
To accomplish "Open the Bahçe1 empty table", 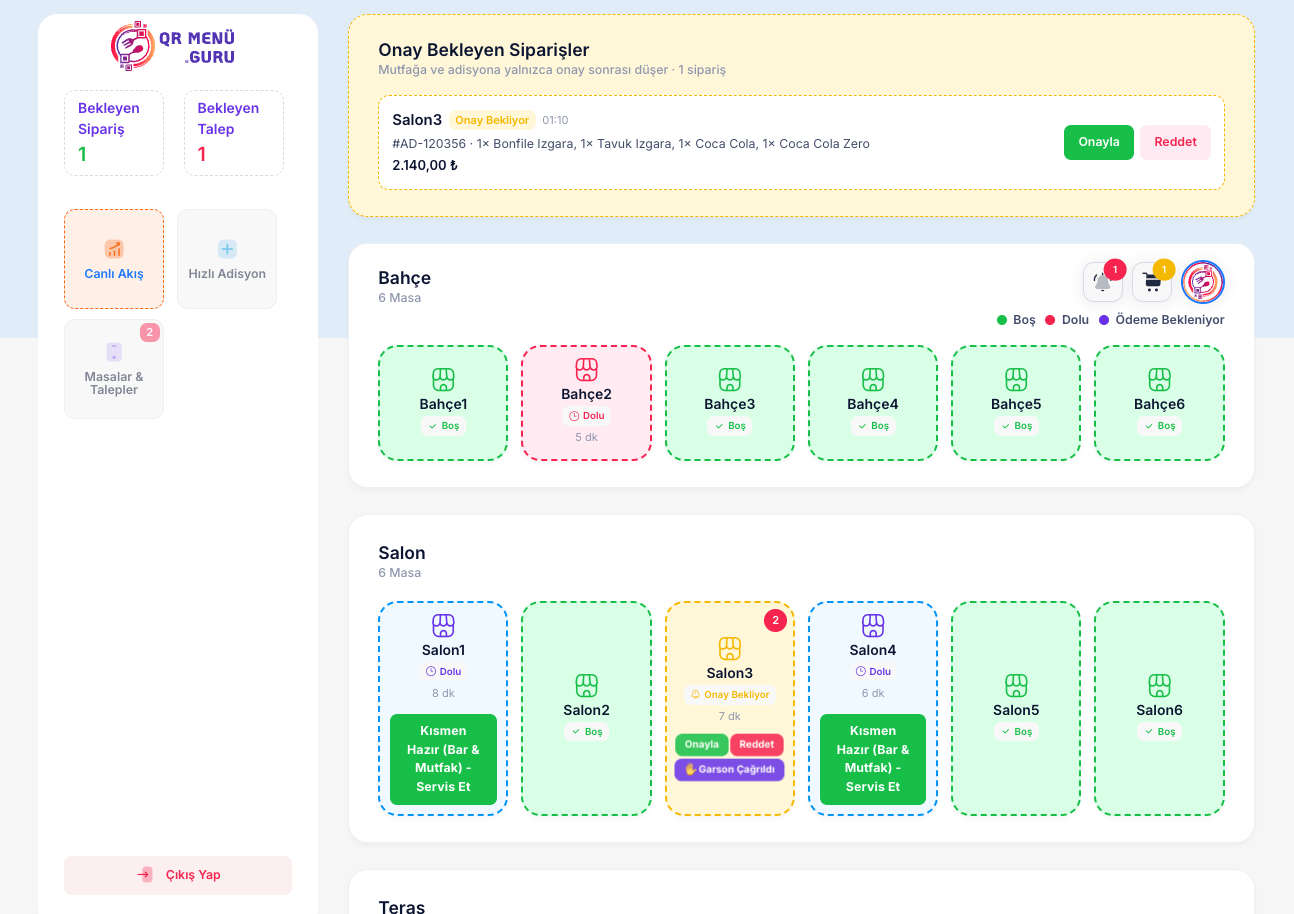I will coord(443,403).
